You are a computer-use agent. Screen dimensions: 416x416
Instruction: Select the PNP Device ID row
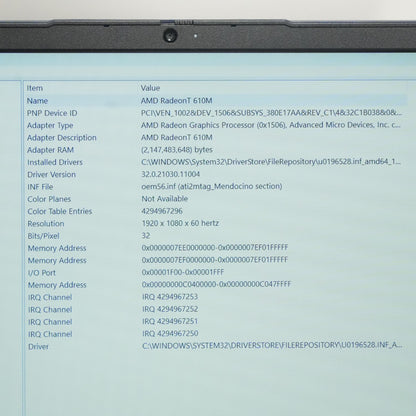click(x=217, y=113)
